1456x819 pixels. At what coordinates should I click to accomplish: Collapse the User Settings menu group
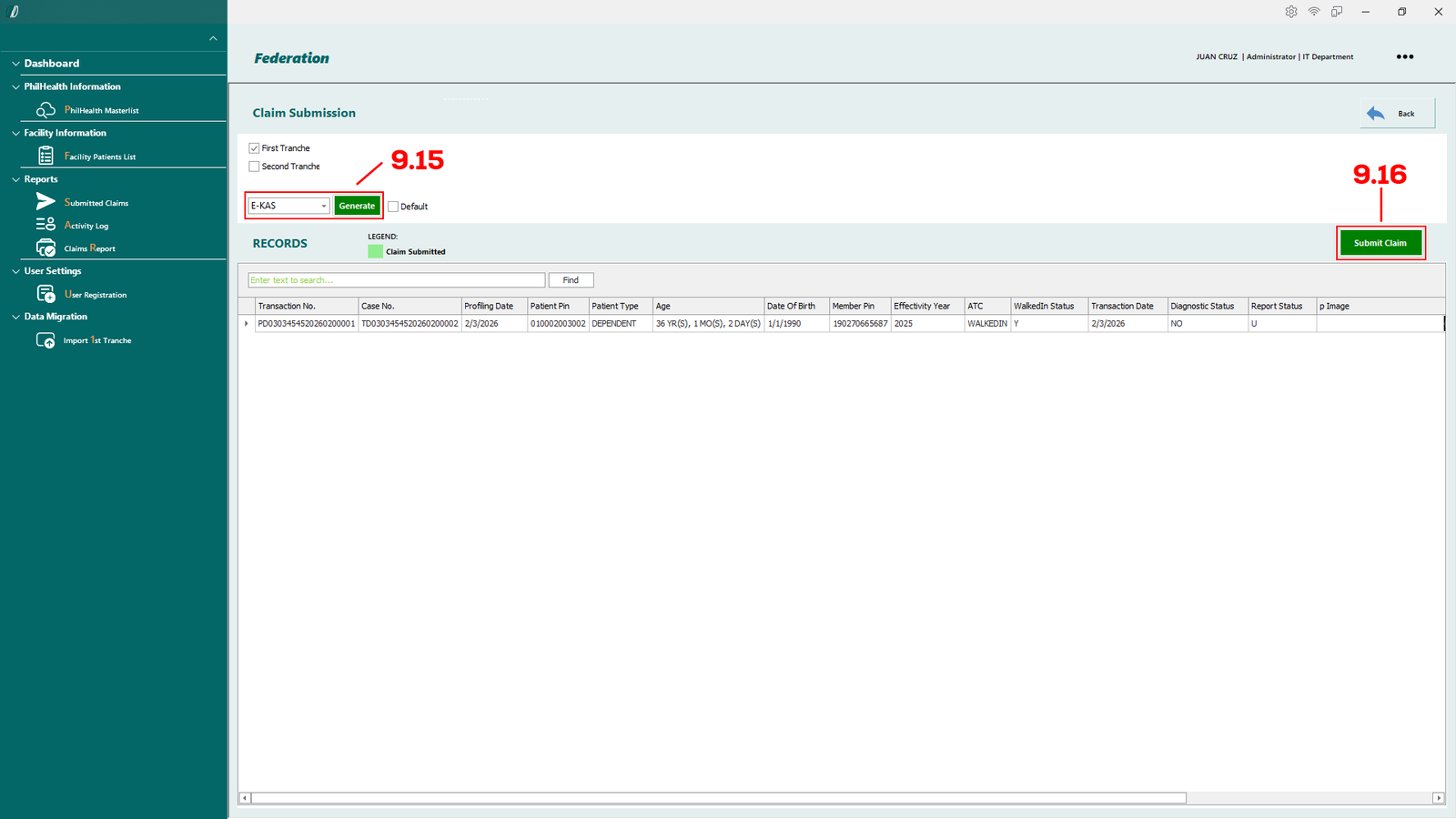[15, 271]
